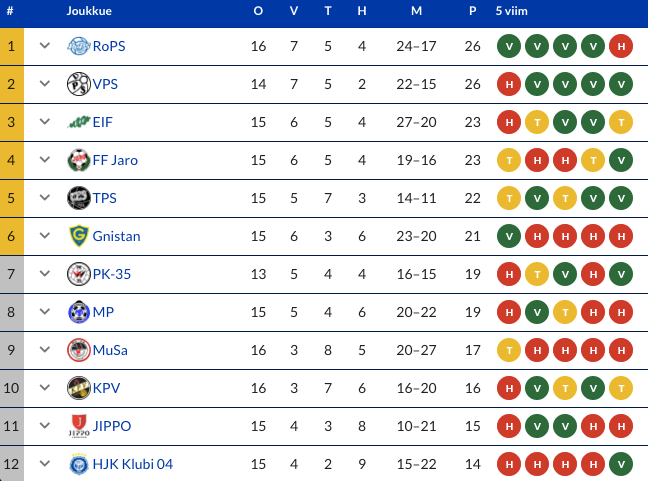This screenshot has height=481, width=648.
Task: Expand the RoPS row details
Action: (44, 46)
